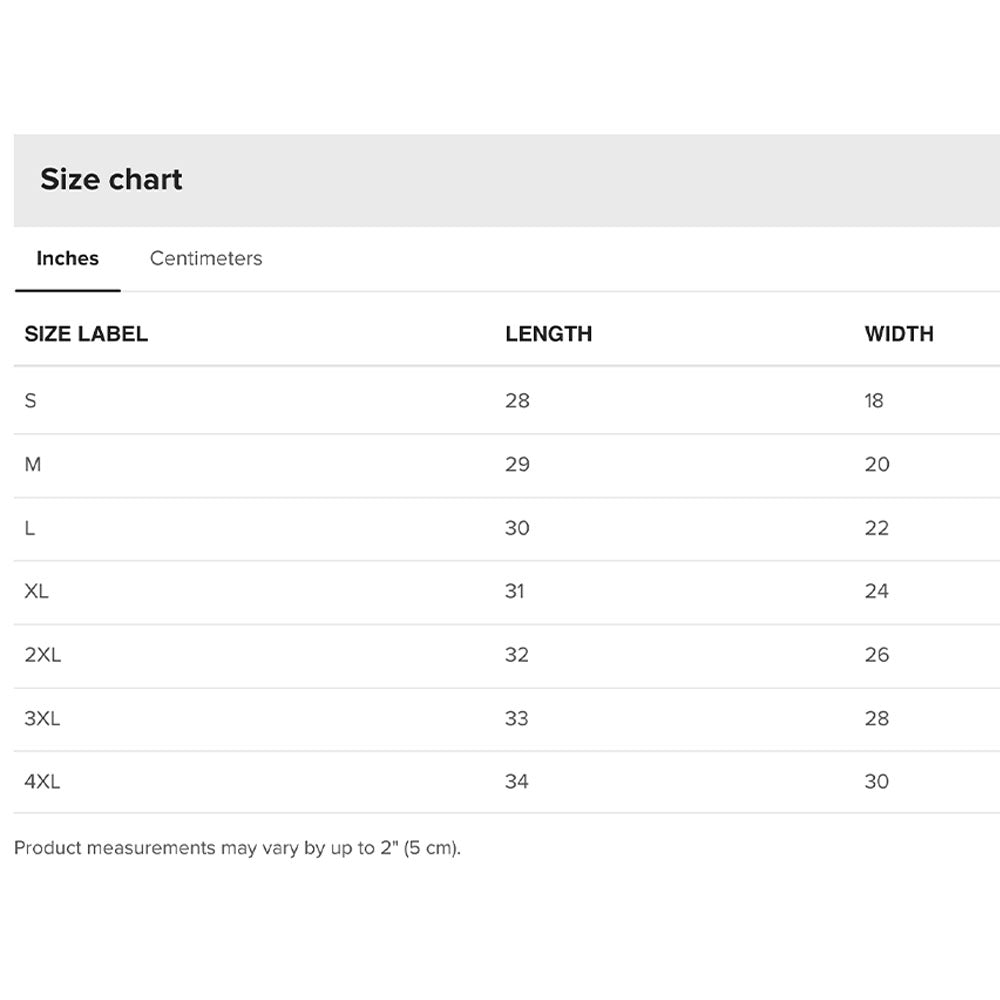The width and height of the screenshot is (1000, 1000).
Task: Click the length value 29 for size M
Action: (517, 465)
